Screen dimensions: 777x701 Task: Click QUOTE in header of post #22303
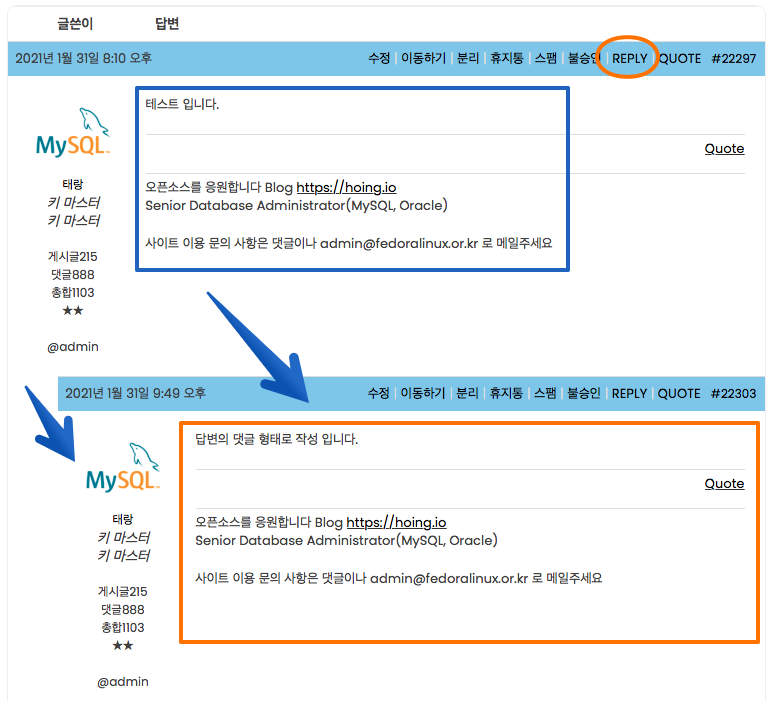(x=679, y=393)
